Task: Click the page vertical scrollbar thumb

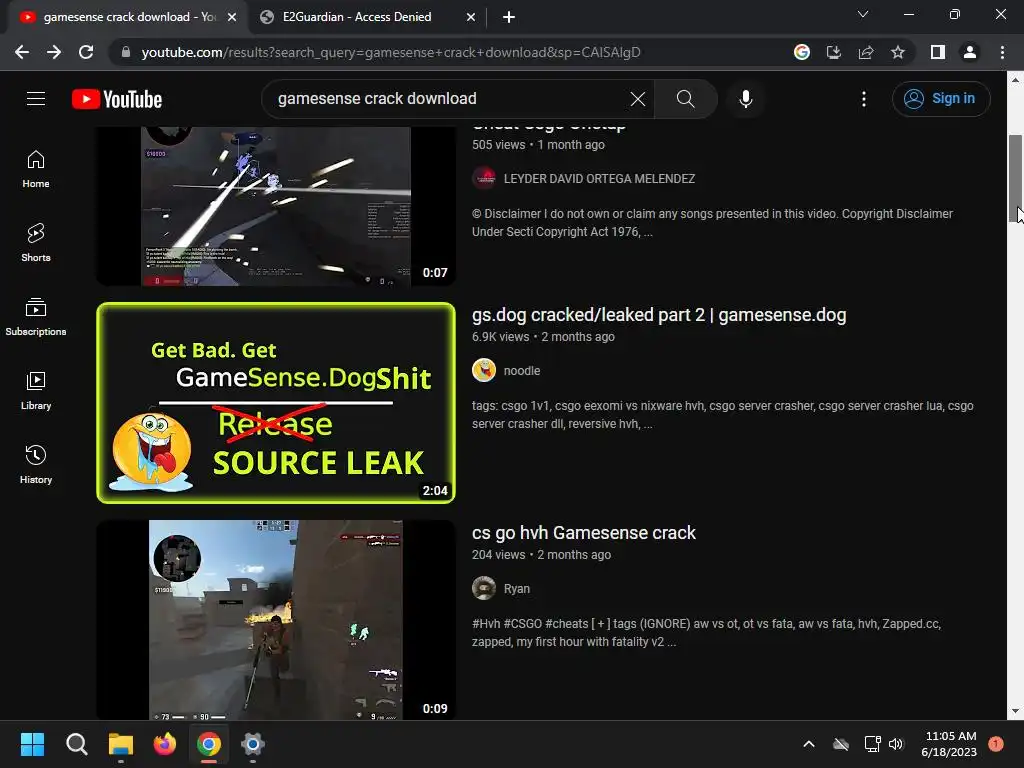Action: point(1015,179)
